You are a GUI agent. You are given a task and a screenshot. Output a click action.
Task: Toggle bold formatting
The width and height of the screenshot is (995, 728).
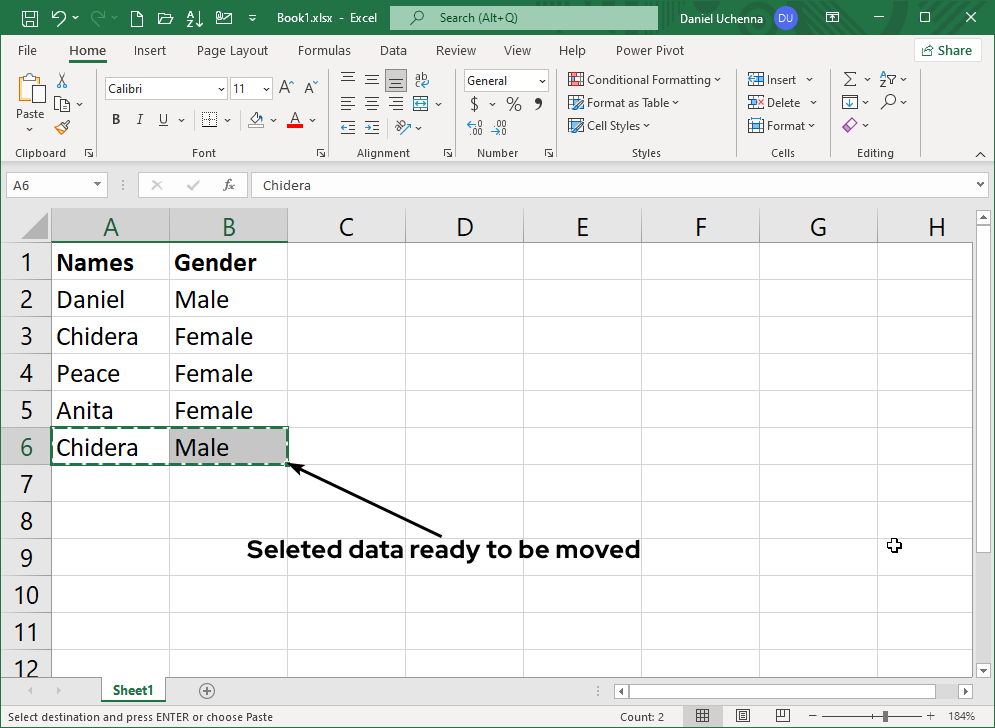pos(115,119)
